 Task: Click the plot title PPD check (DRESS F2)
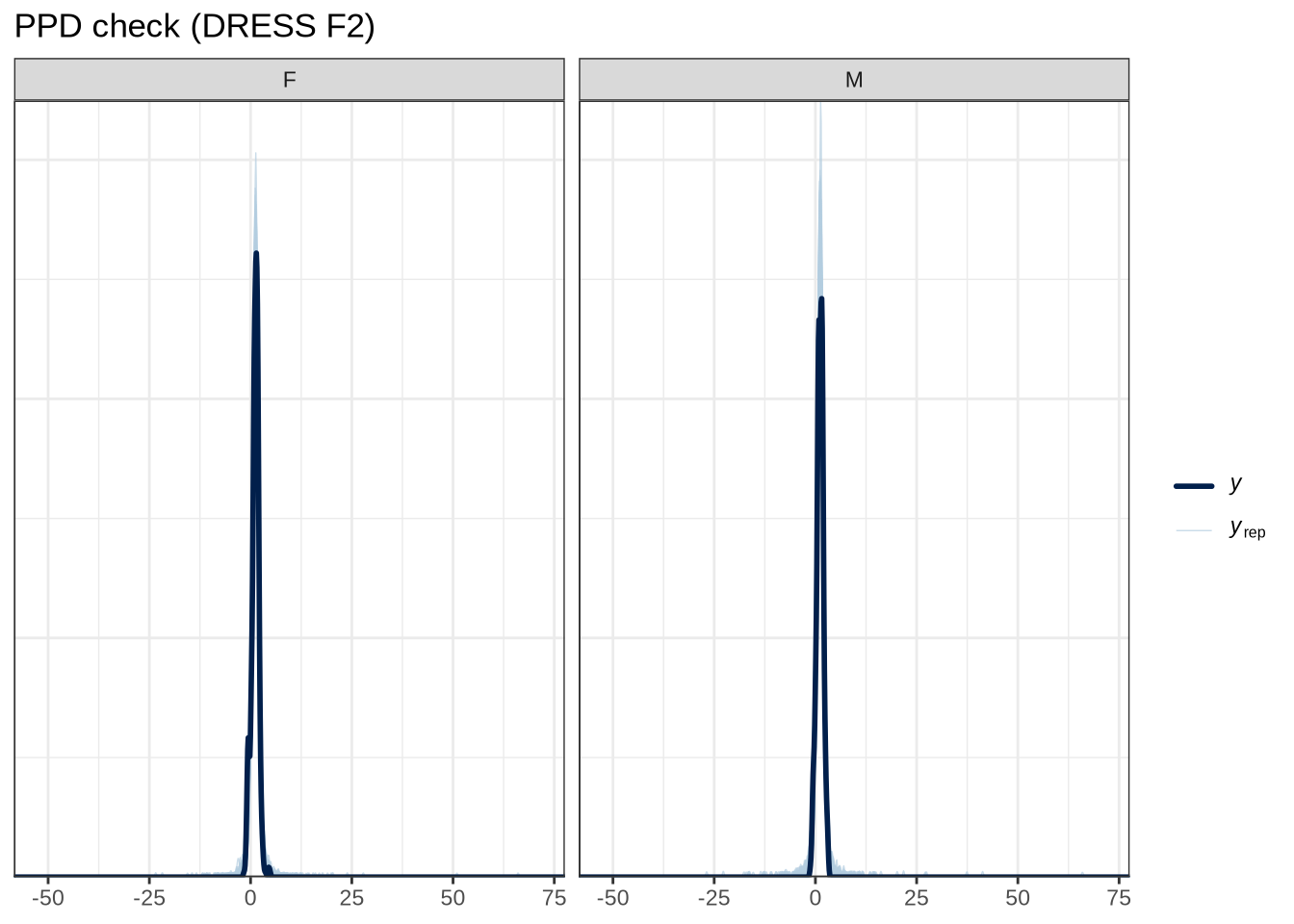click(194, 26)
